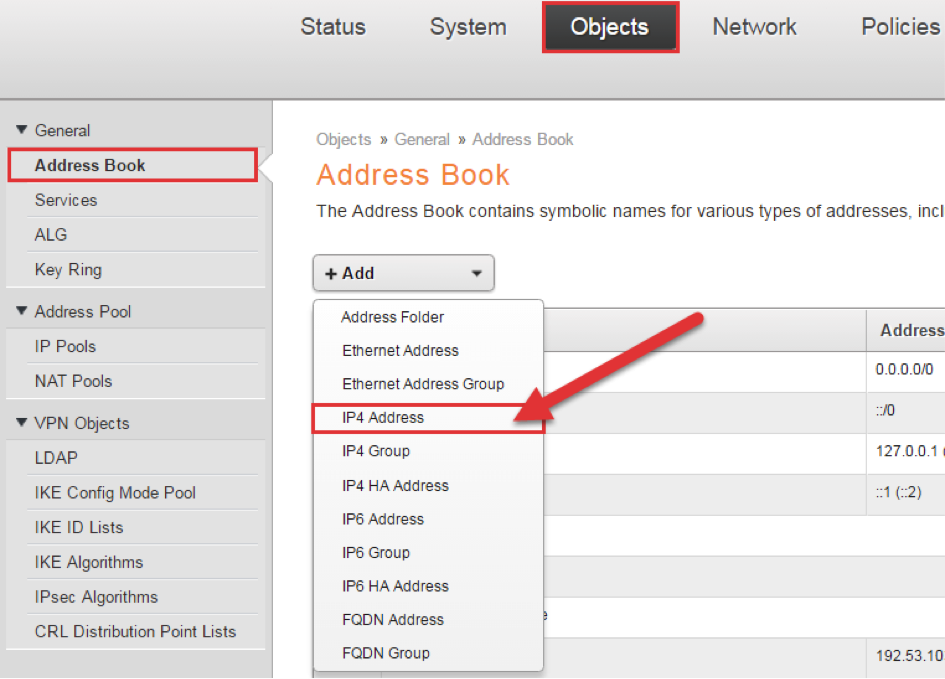Click the Objects breadcrumb link
Image resolution: width=945 pixels, height=679 pixels.
[x=344, y=139]
